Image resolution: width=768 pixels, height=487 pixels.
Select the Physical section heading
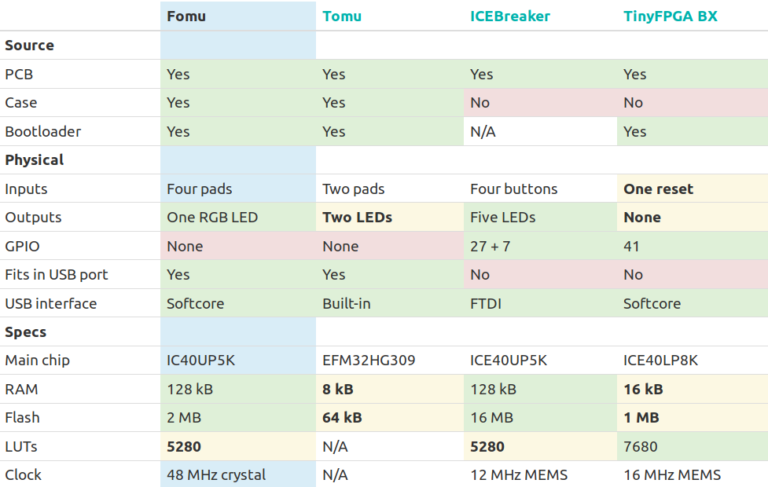coord(34,160)
